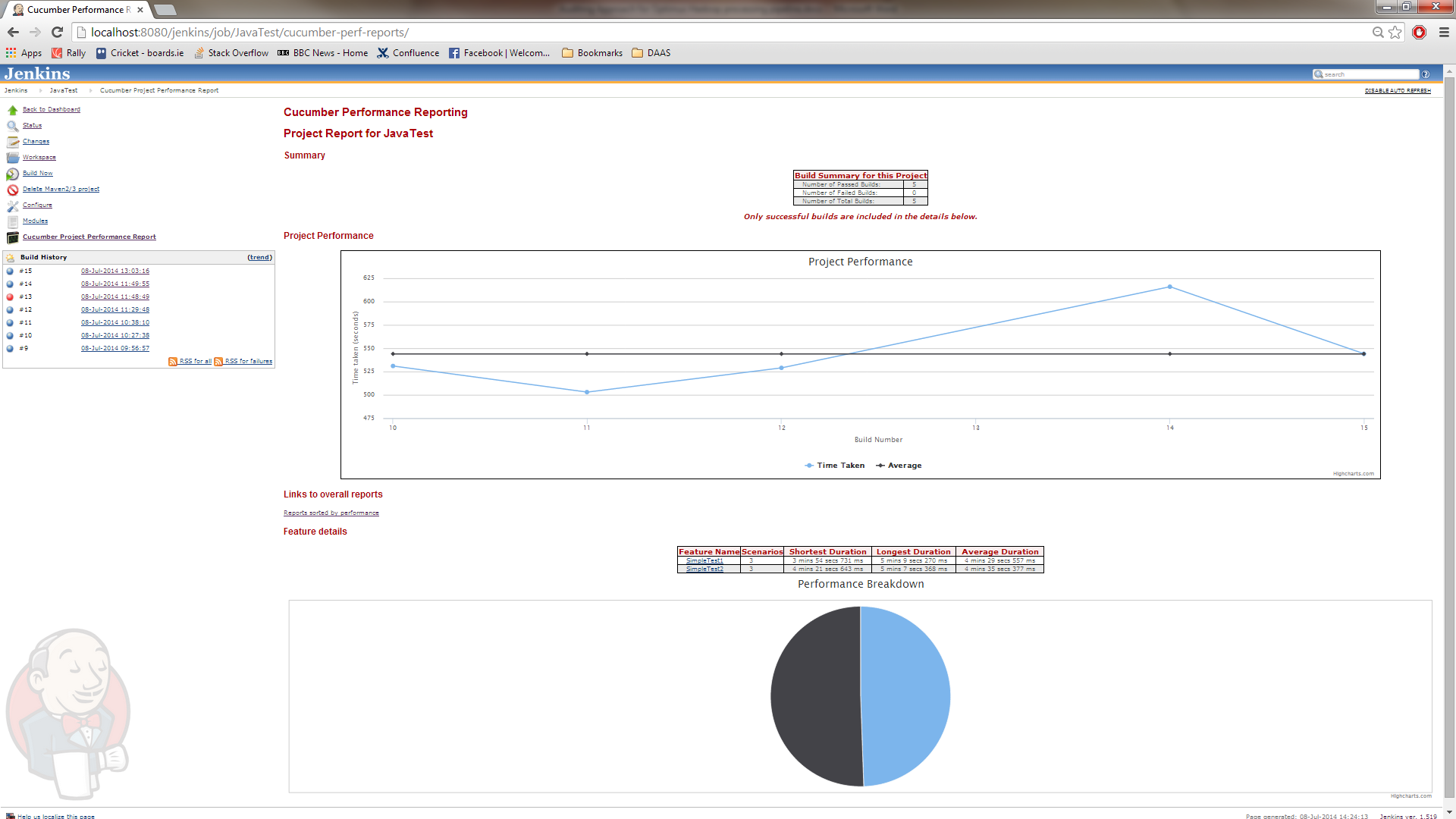Click the Cucumber Performance Report monitor icon

pyautogui.click(x=13, y=237)
